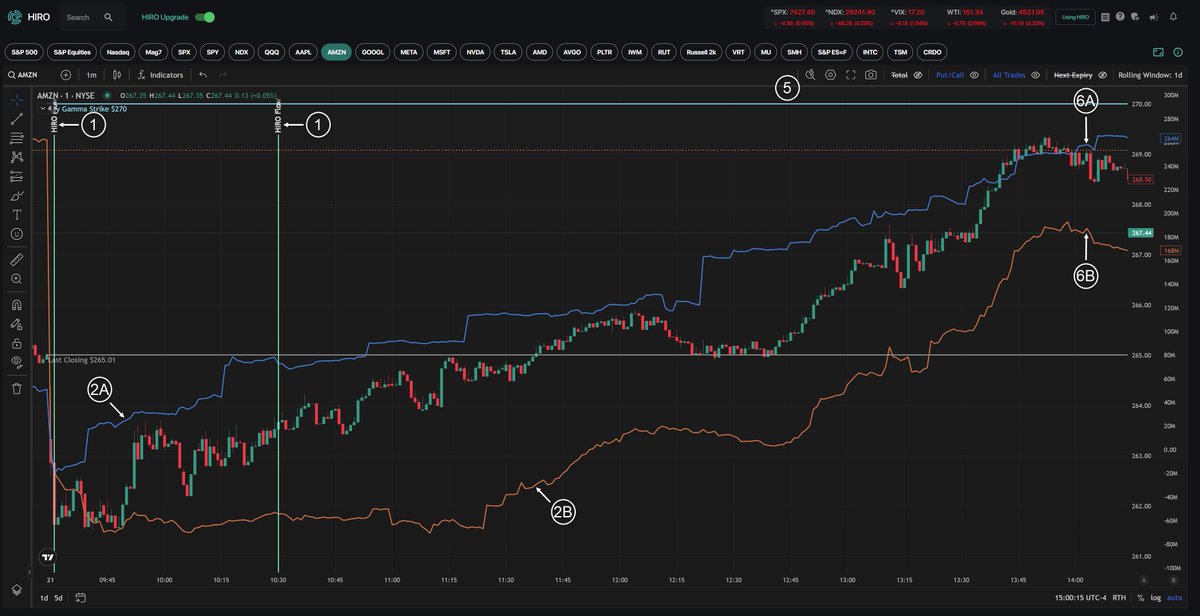Toggle magnet mode for drawings

(17, 304)
